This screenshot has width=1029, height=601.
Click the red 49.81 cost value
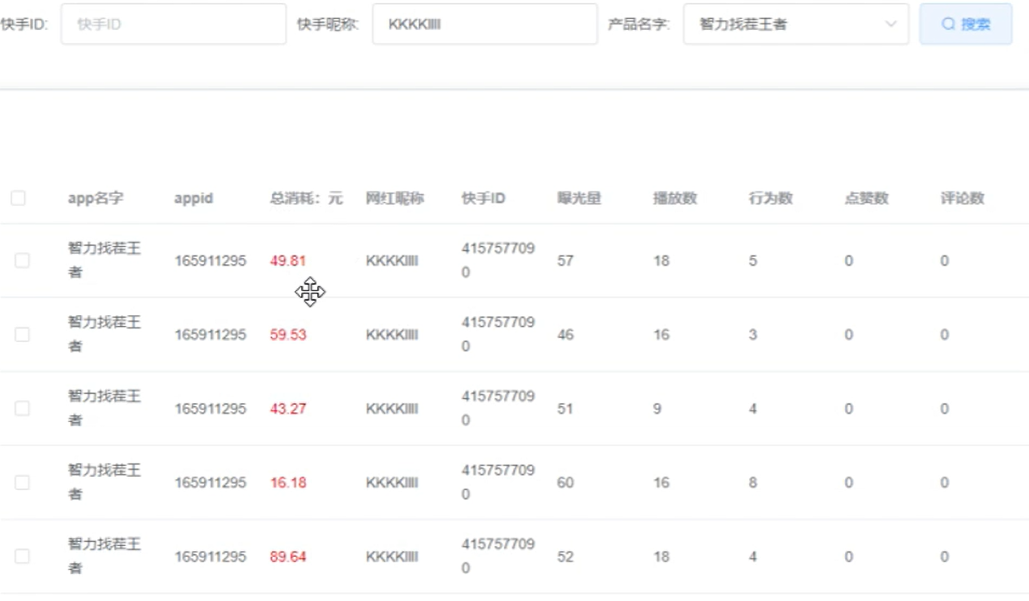[288, 260]
